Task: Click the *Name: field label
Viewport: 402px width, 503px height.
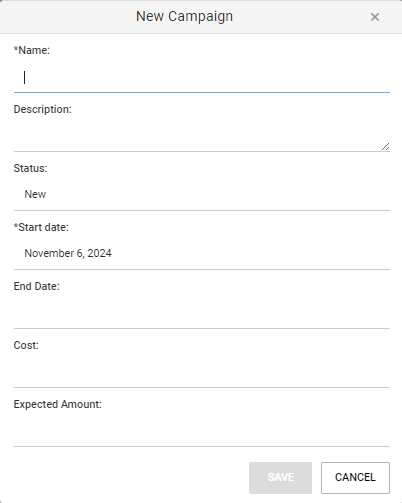Action: click(x=32, y=50)
